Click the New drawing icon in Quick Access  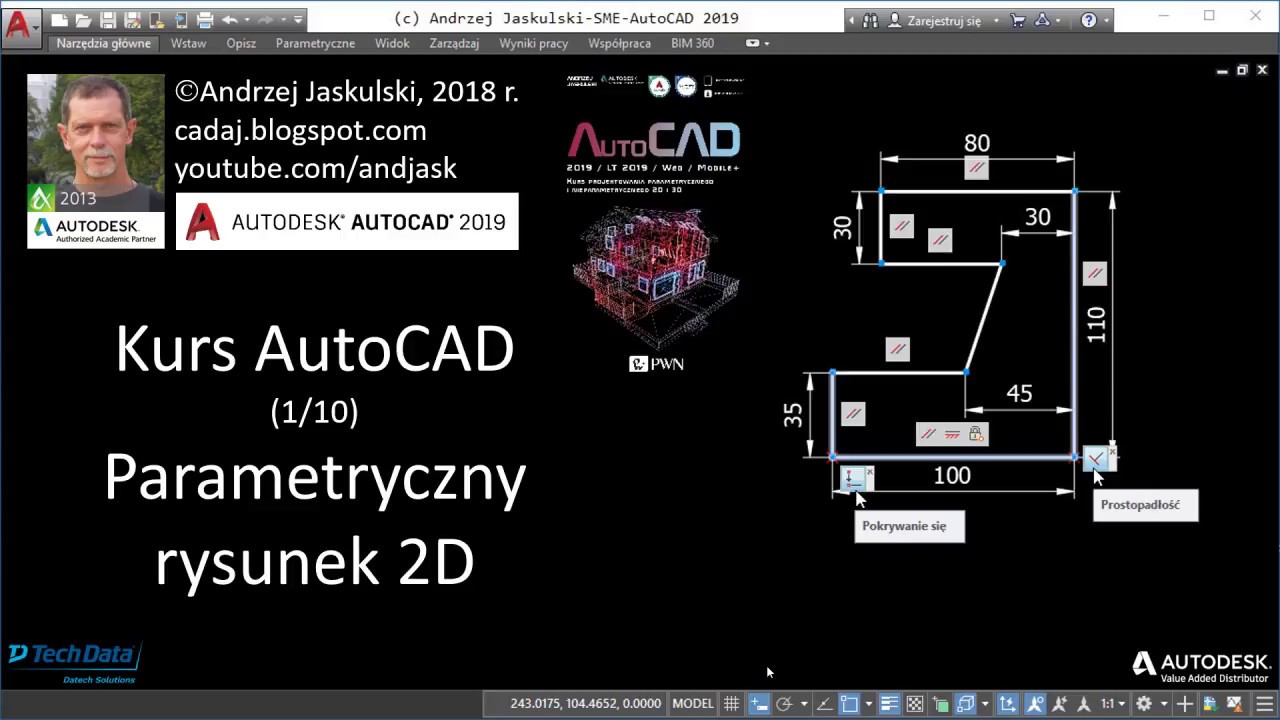pos(60,20)
